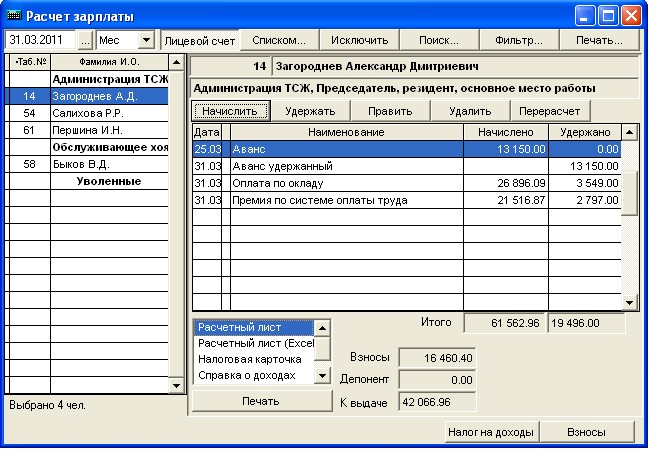Open Налог на доходы section
Viewport: 649px width, 461px height.
tap(491, 433)
